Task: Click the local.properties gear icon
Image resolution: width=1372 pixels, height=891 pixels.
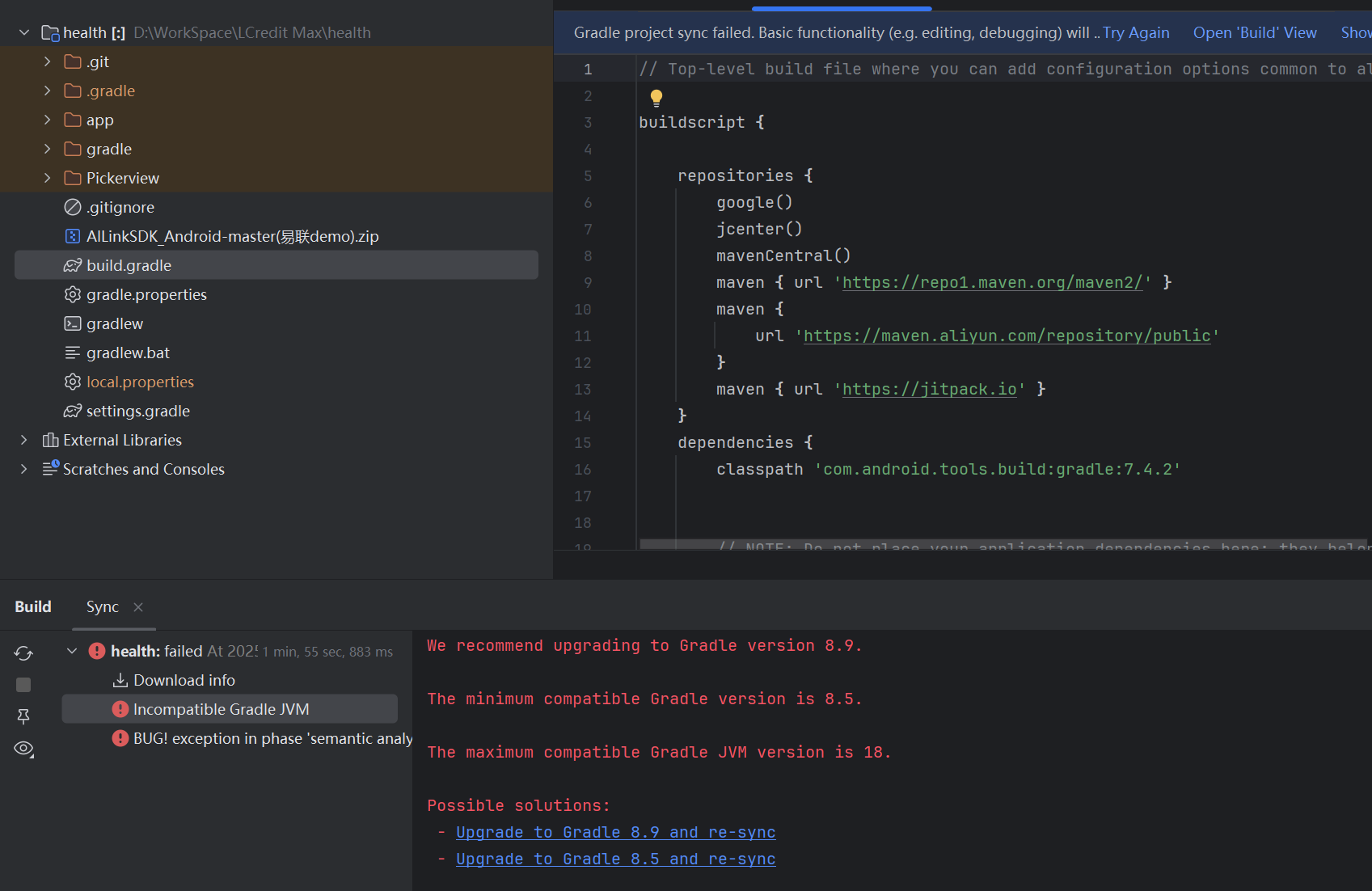Action: (x=73, y=382)
